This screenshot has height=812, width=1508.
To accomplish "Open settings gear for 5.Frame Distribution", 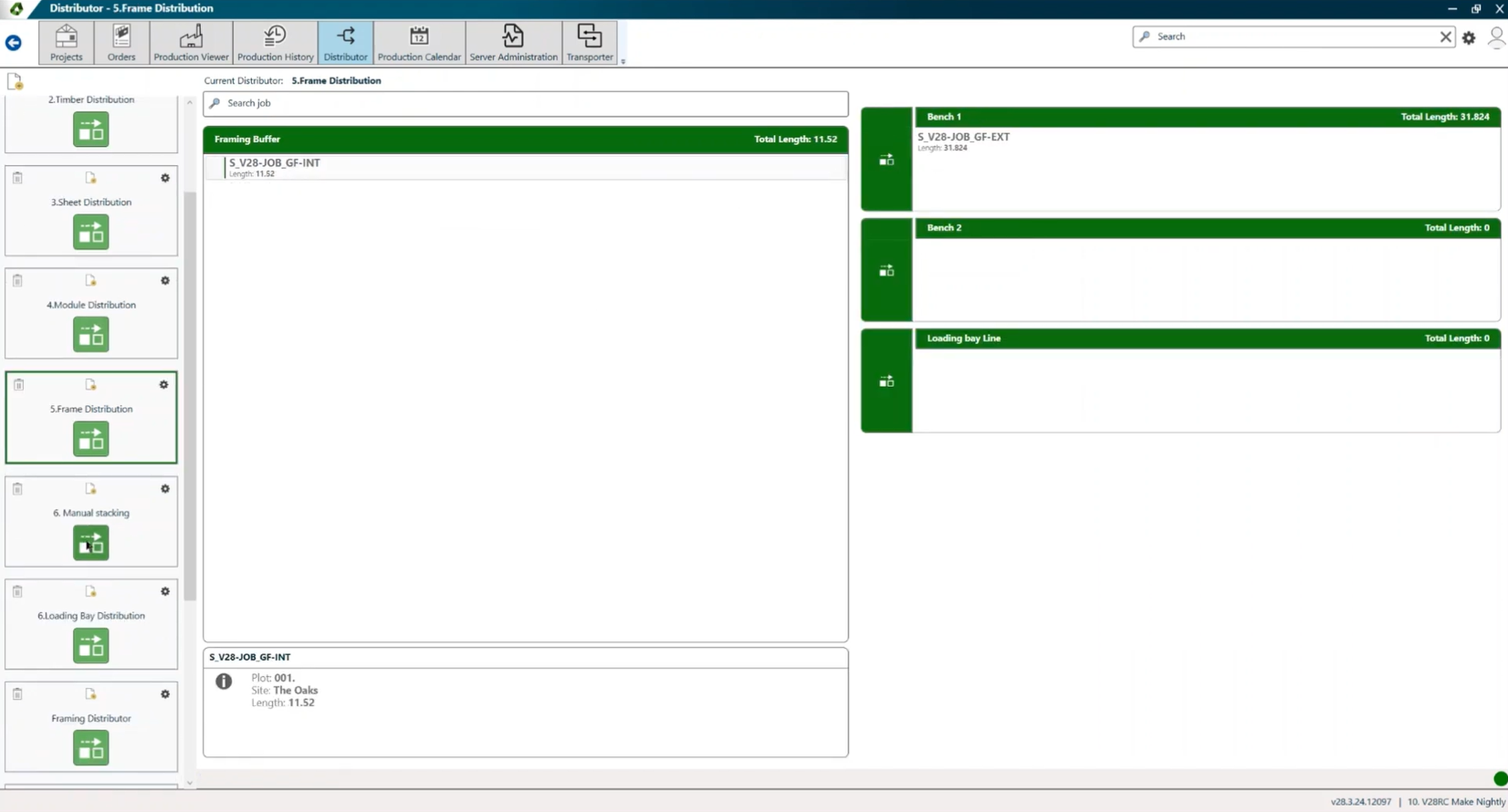I will (164, 384).
